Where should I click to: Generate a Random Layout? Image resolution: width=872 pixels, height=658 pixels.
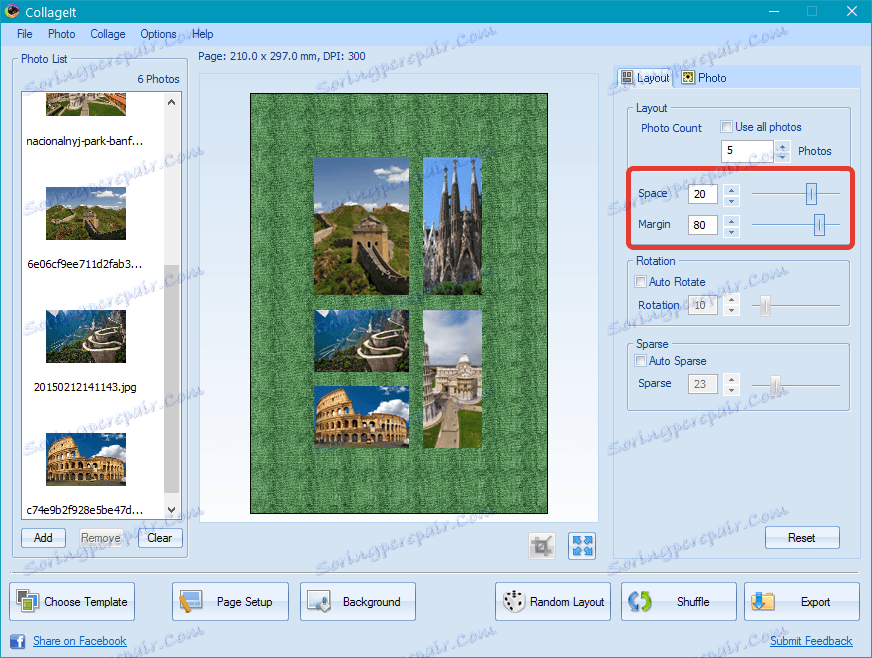(553, 601)
